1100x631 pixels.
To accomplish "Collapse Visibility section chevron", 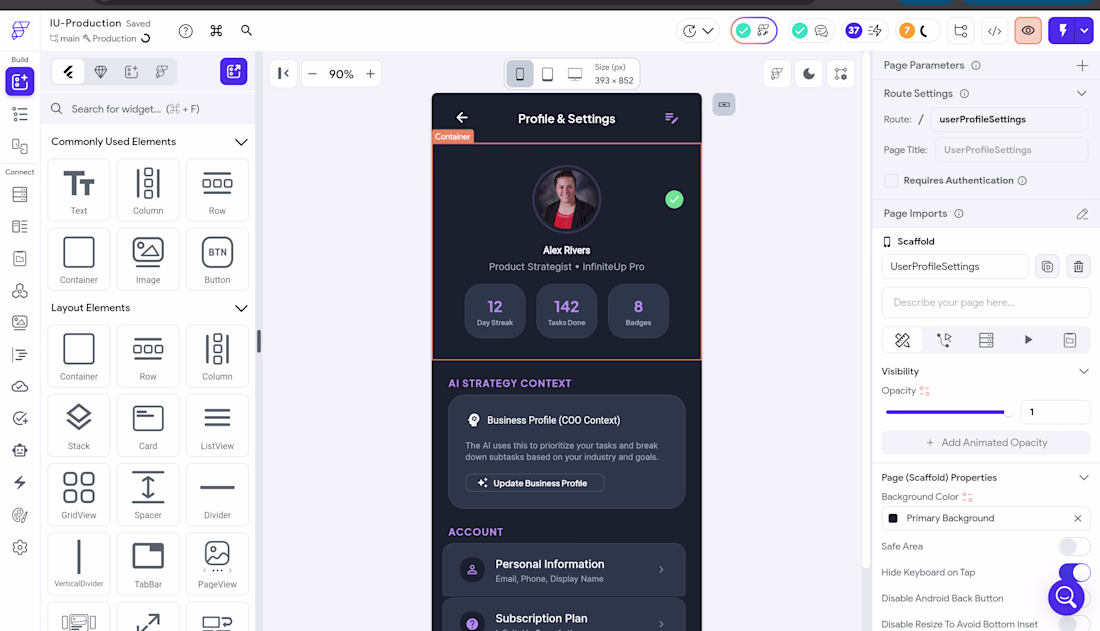I will click(x=1083, y=371).
